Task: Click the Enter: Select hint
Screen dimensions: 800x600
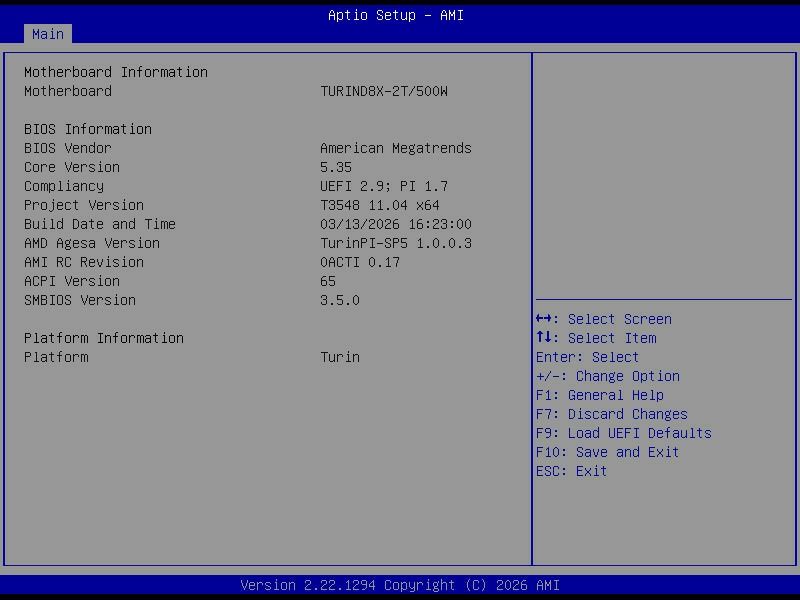Action: click(x=587, y=357)
